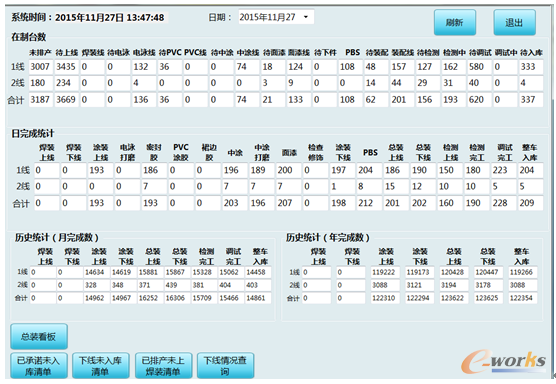The width and height of the screenshot is (556, 384).
Task: Click the 2线 装配线 cell 44
Action: (x=402, y=83)
